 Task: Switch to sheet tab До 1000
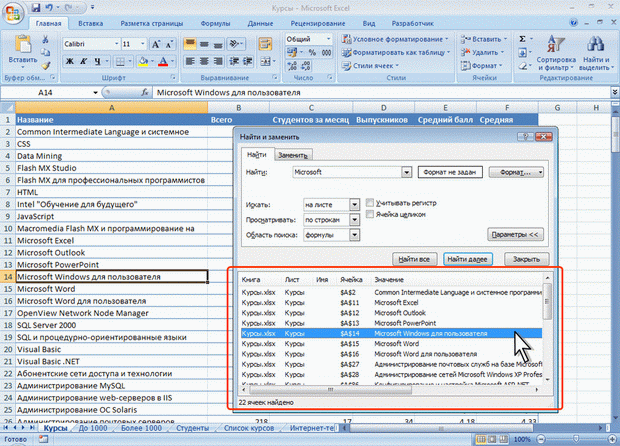point(93,428)
